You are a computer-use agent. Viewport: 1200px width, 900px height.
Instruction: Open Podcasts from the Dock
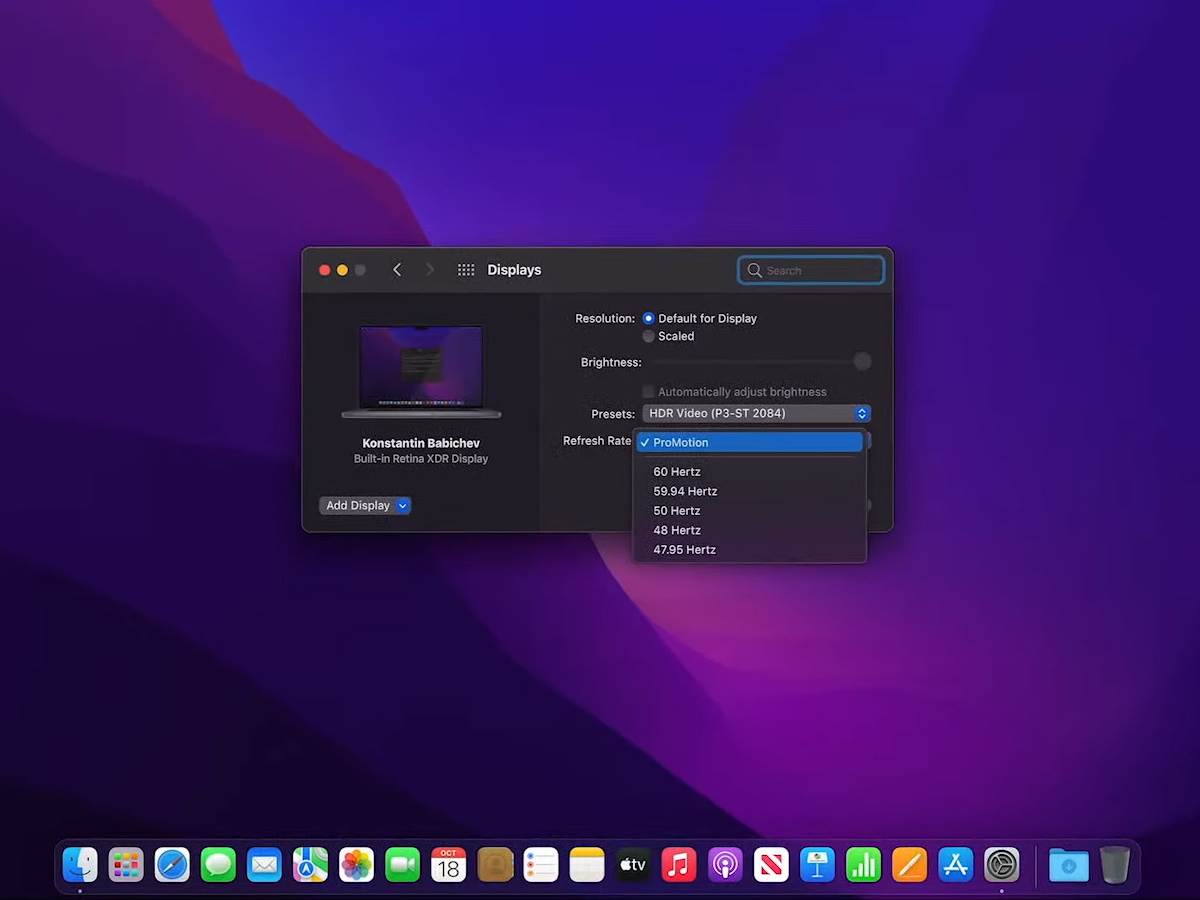click(725, 864)
